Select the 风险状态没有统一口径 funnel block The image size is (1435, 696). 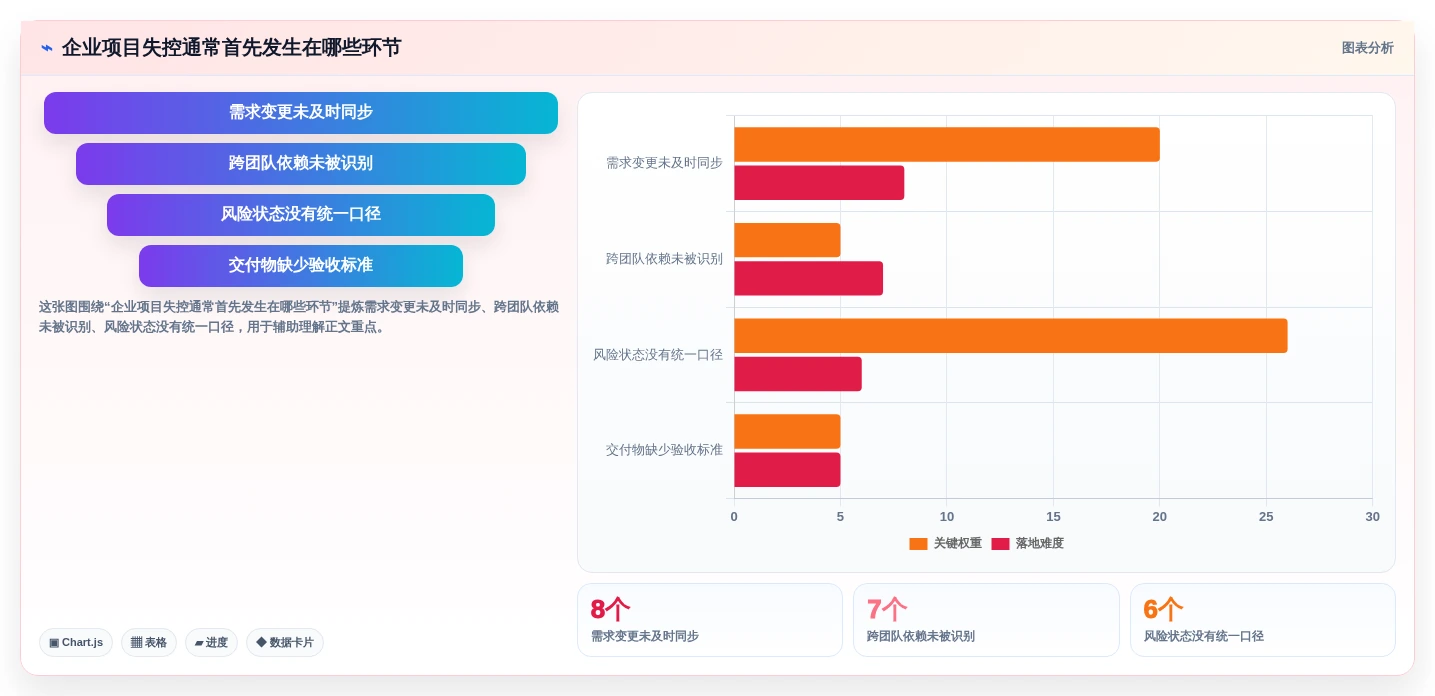pos(301,215)
